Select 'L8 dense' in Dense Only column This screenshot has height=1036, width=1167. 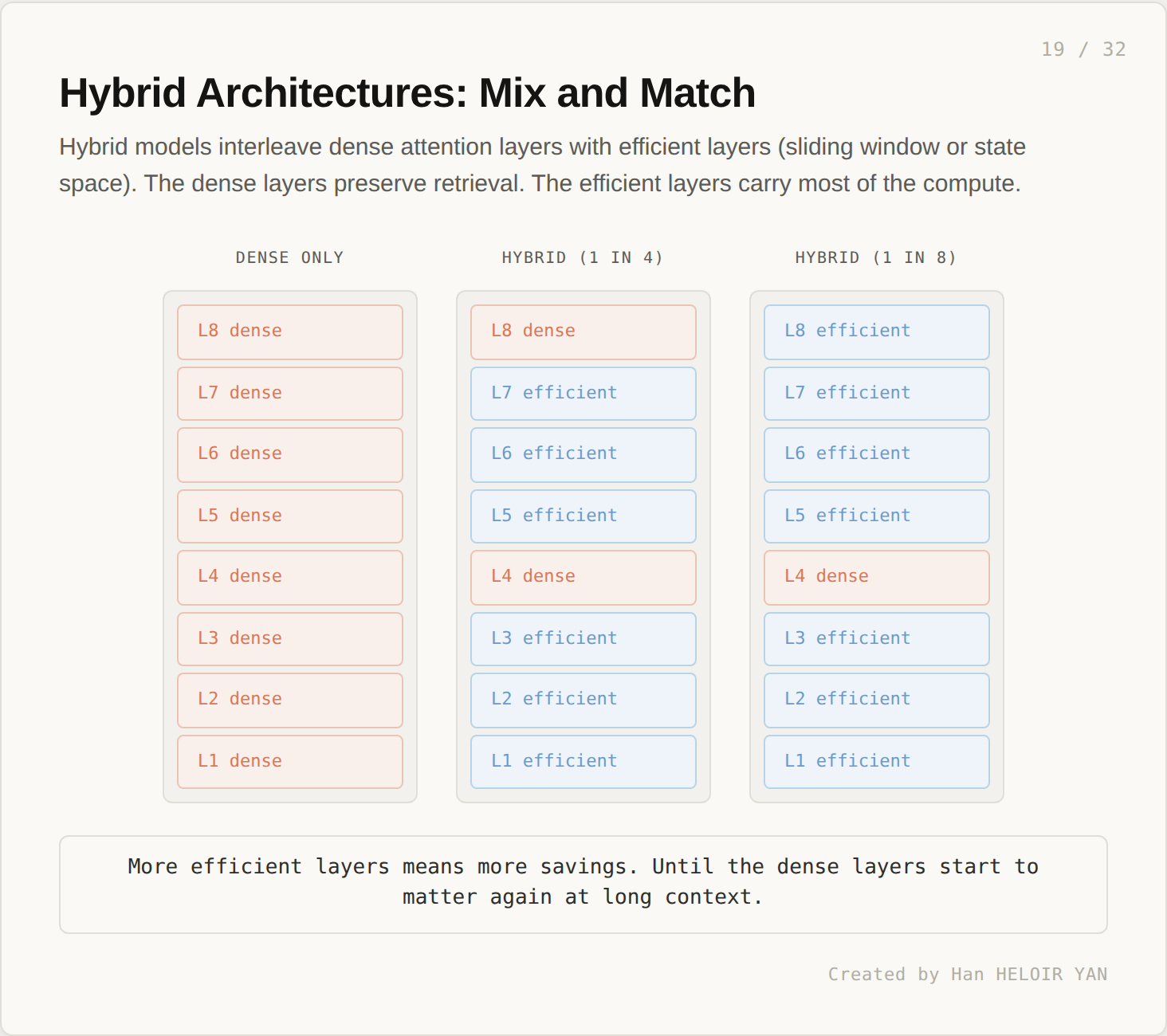pos(290,332)
